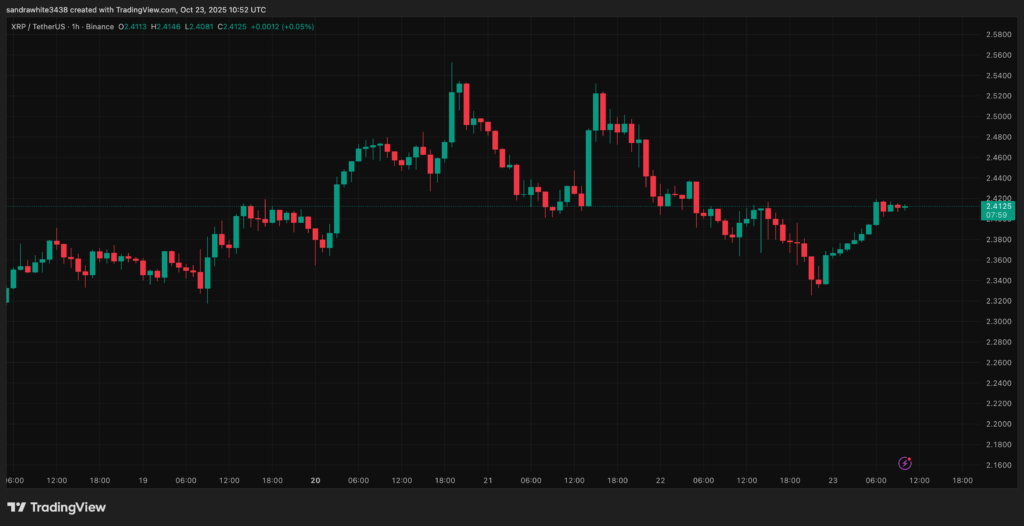This screenshot has height=526, width=1024.
Task: Click the low value L2.4081
Action: coord(199,27)
